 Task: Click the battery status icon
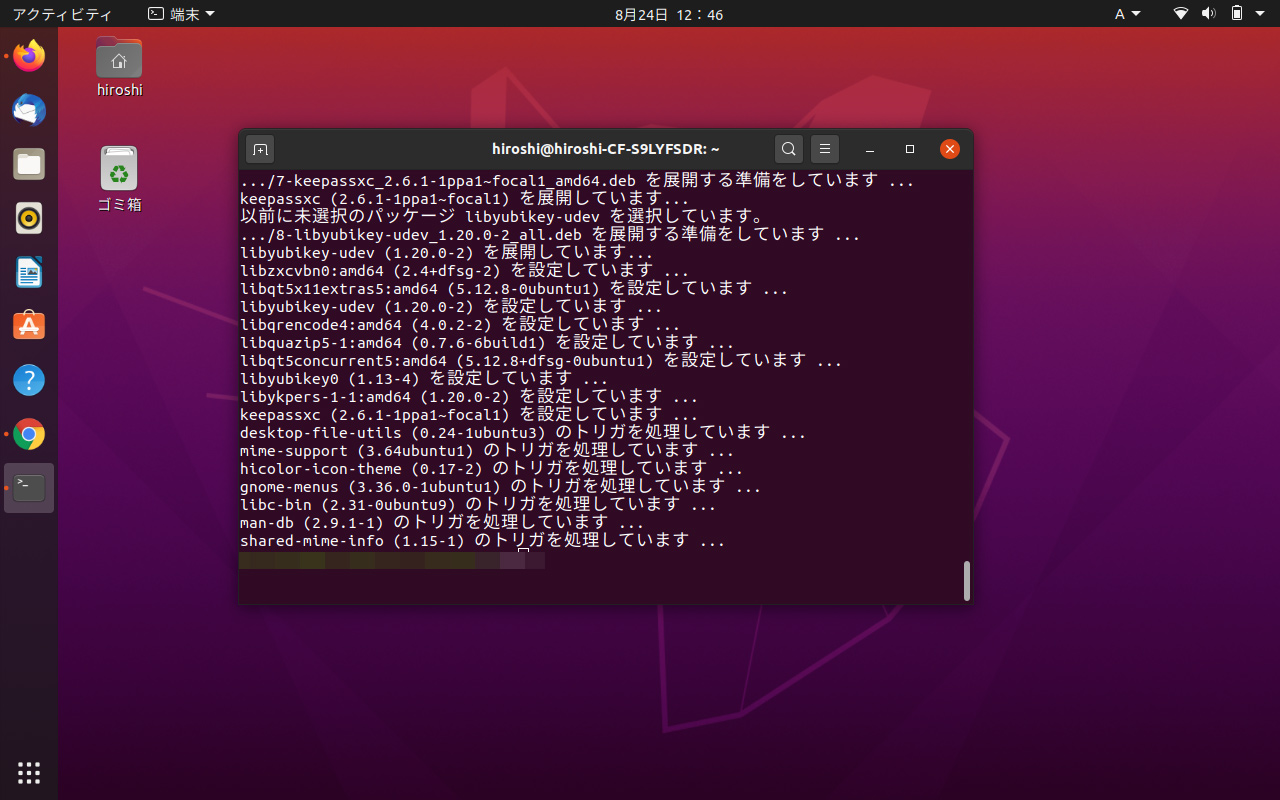click(x=1237, y=14)
